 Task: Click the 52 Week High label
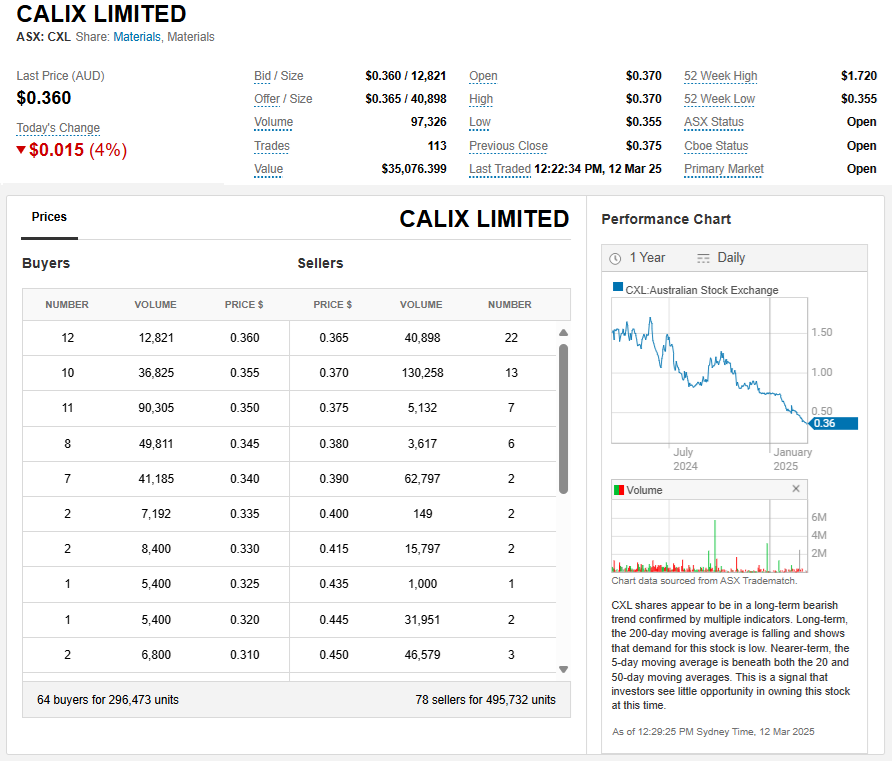720,76
